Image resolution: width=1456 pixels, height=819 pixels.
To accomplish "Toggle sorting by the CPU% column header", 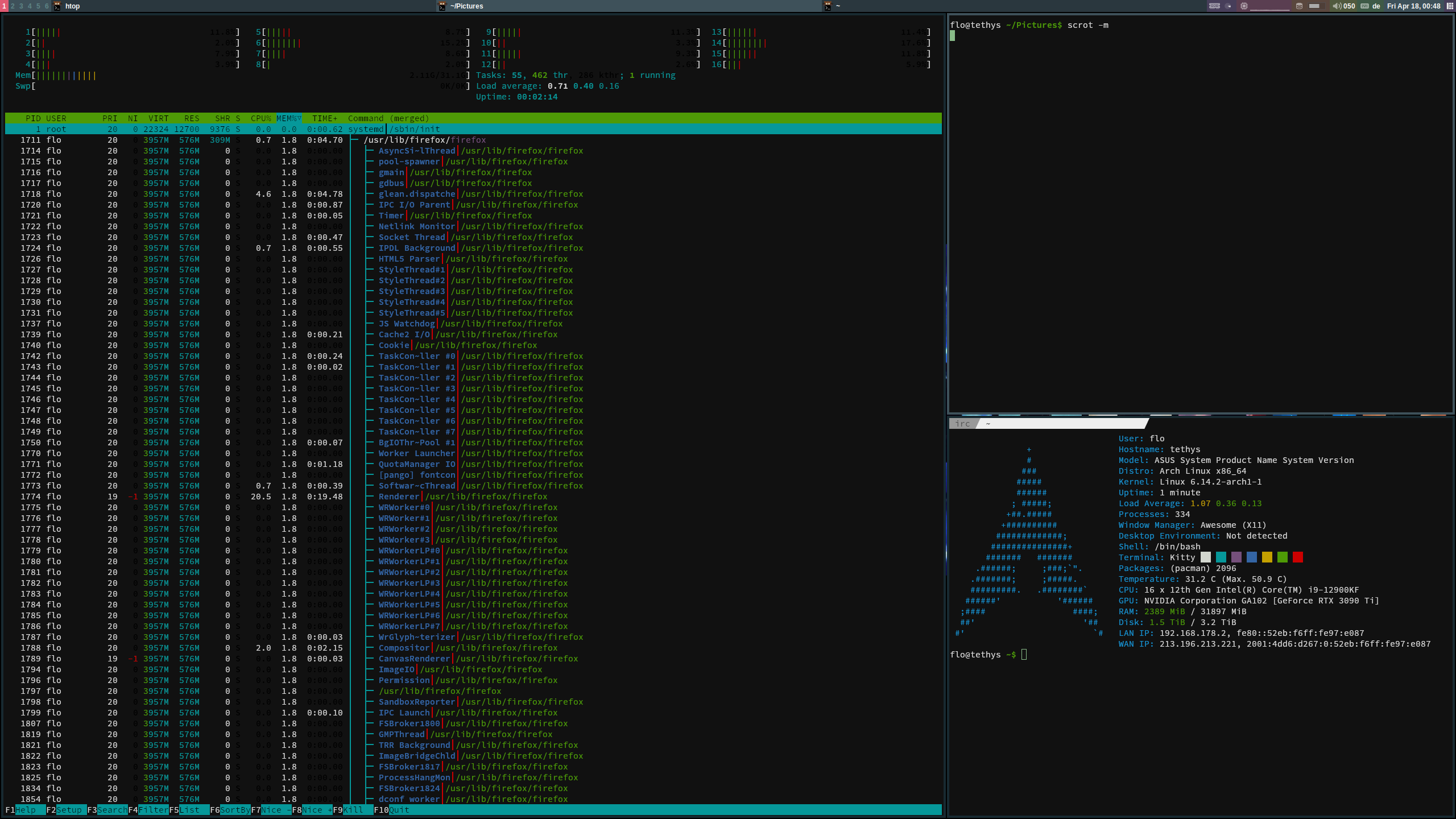I will pos(260,118).
